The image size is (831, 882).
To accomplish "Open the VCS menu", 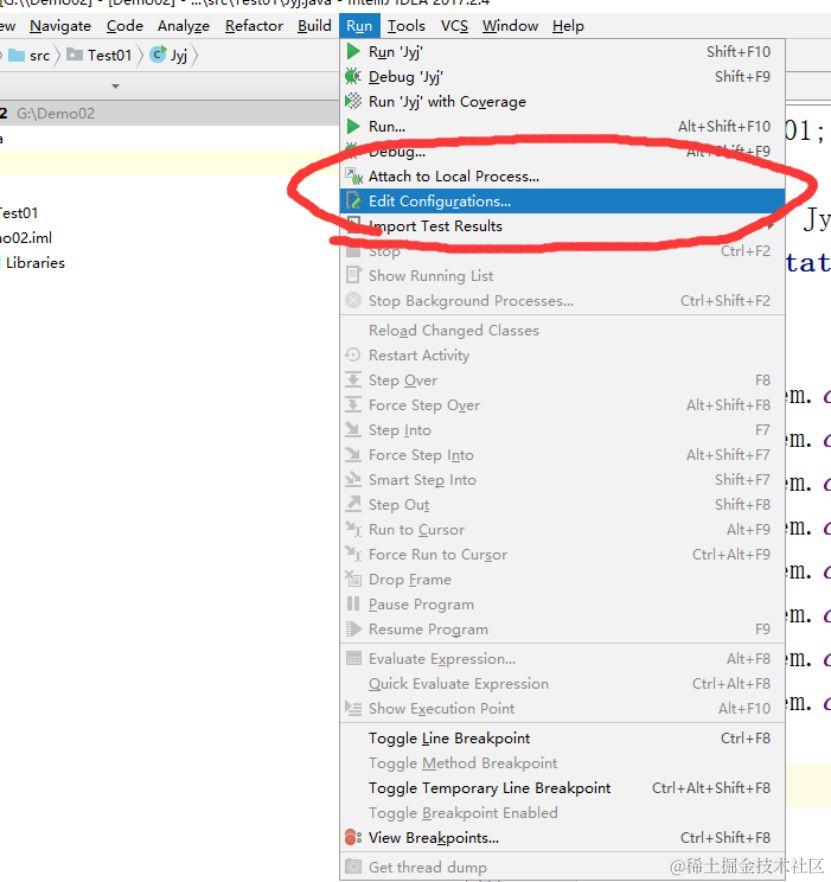I will coord(454,26).
